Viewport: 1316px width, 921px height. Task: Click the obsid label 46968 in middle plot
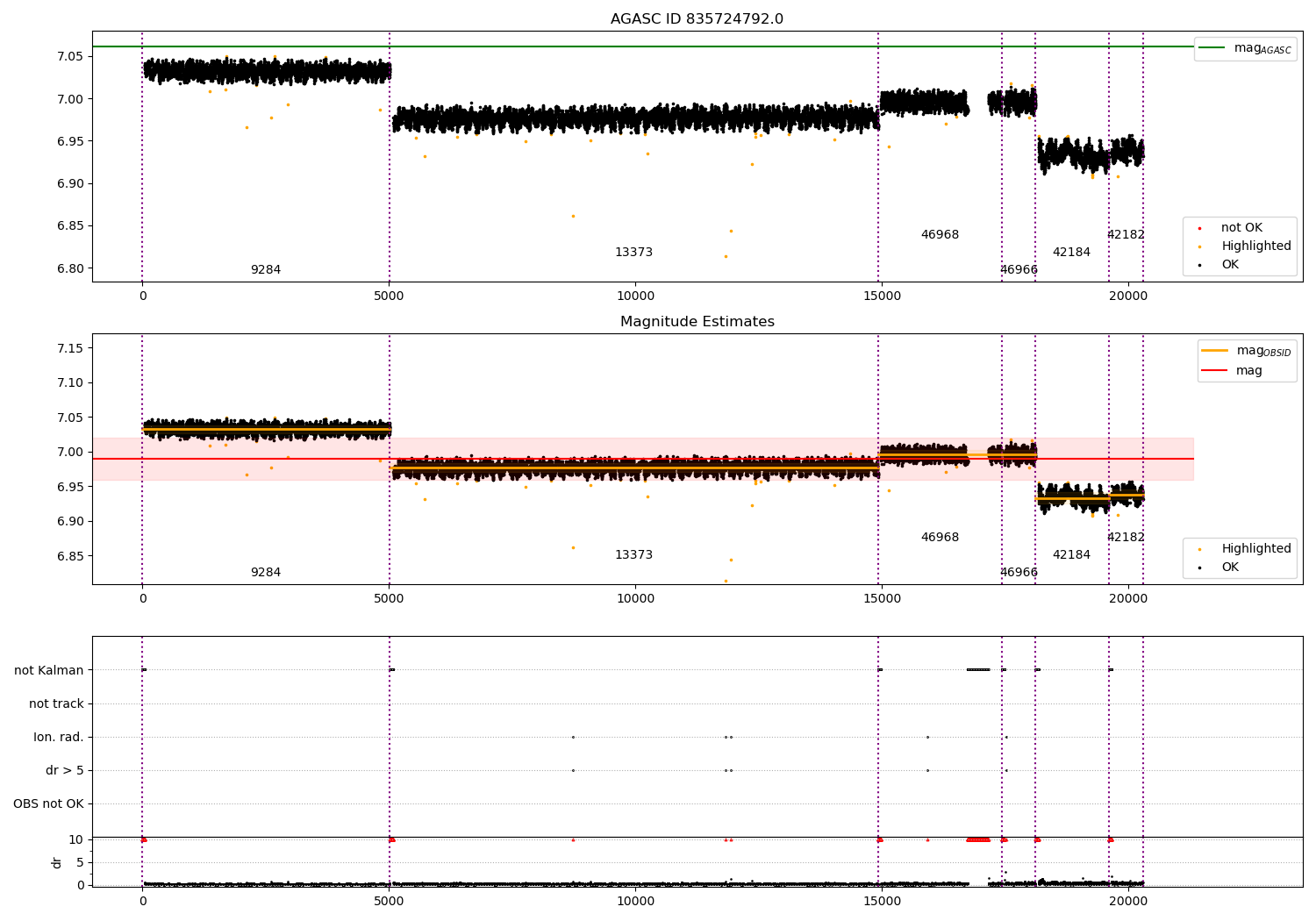[940, 538]
